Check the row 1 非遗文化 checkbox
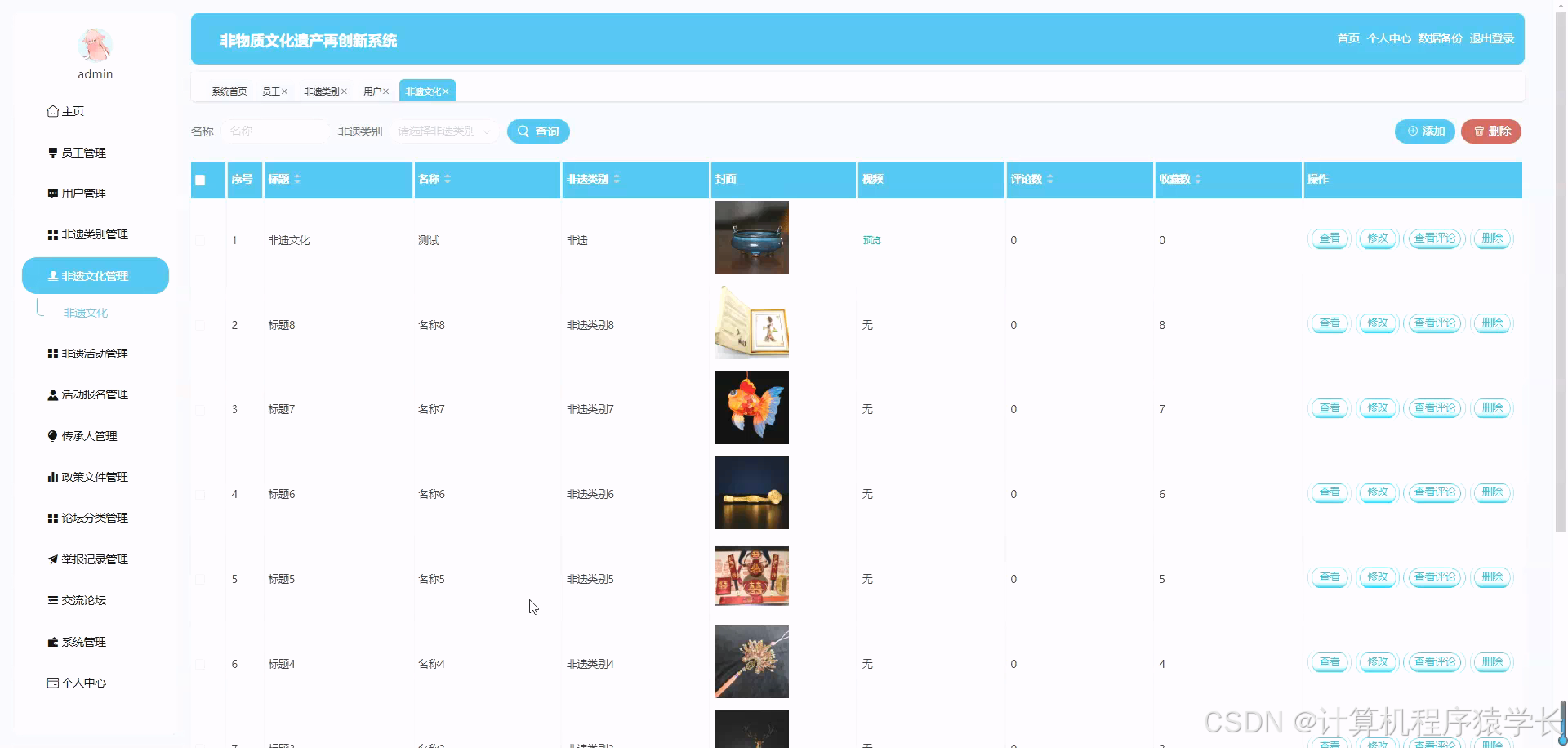The image size is (1568, 748). [x=200, y=240]
